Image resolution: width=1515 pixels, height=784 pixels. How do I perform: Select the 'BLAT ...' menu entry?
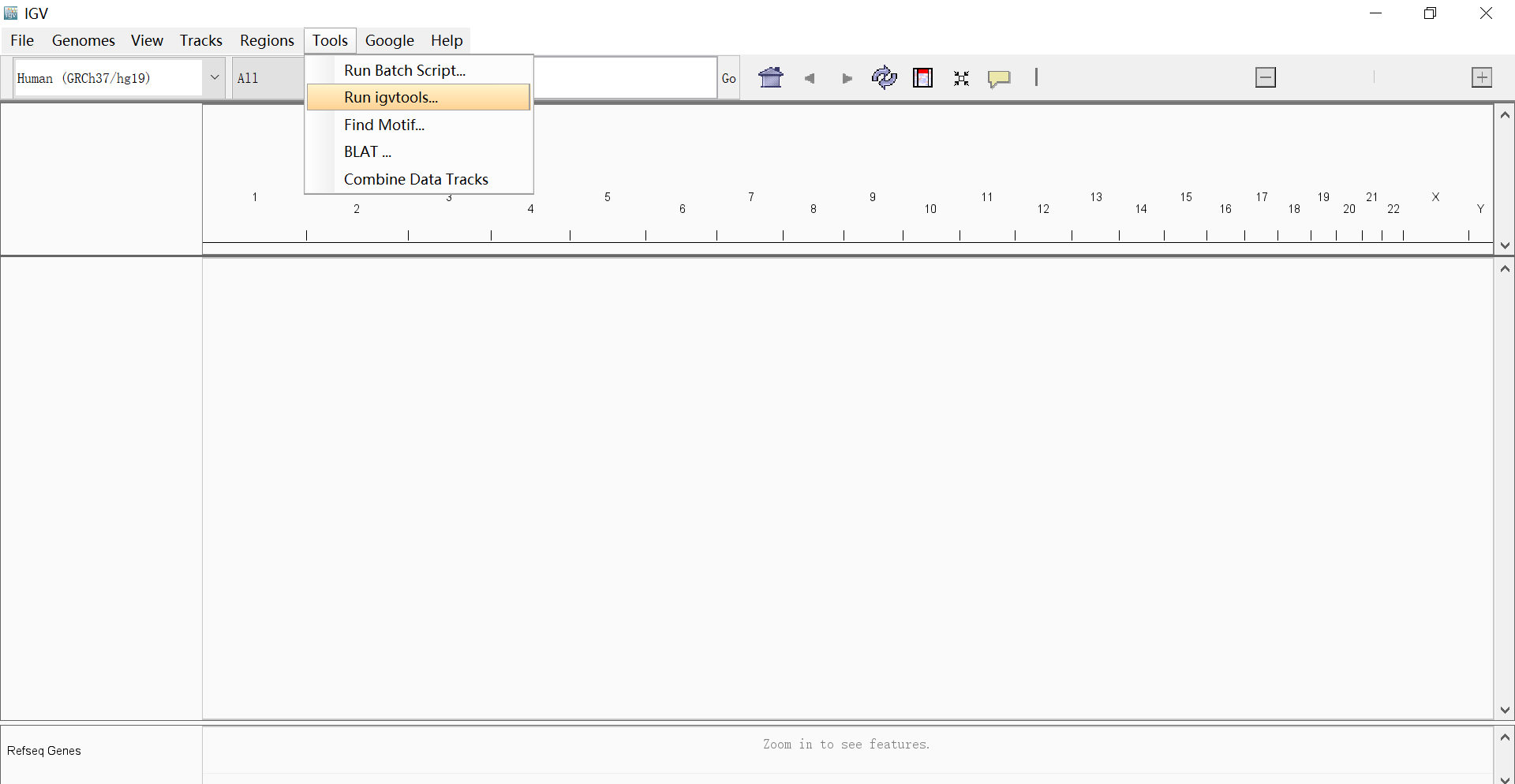point(367,151)
